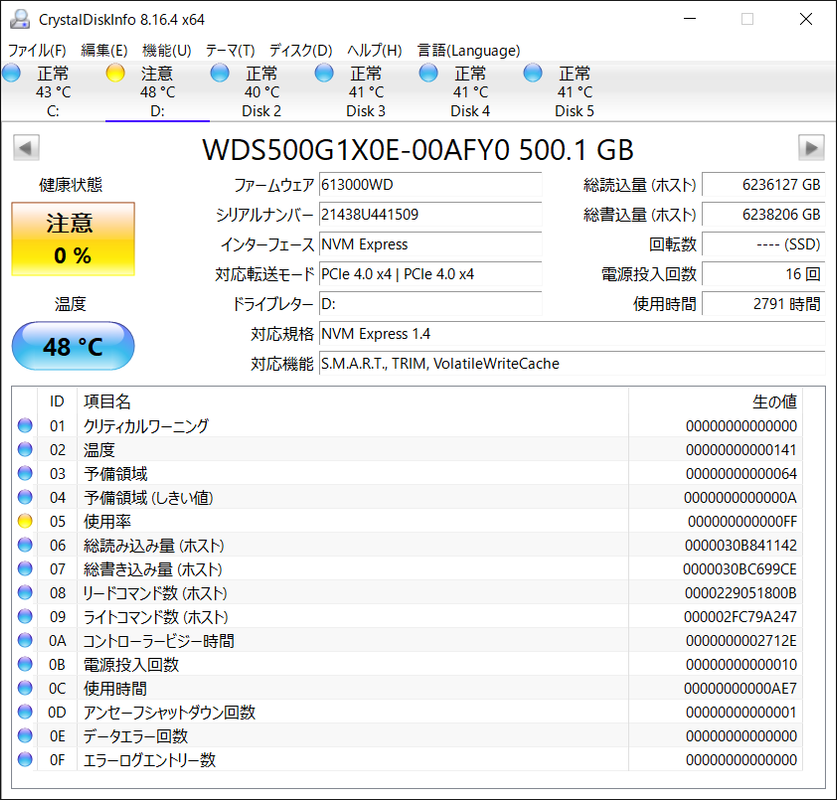Open the ヘルプ(H) menu
This screenshot has height=800, width=837.
click(x=374, y=50)
